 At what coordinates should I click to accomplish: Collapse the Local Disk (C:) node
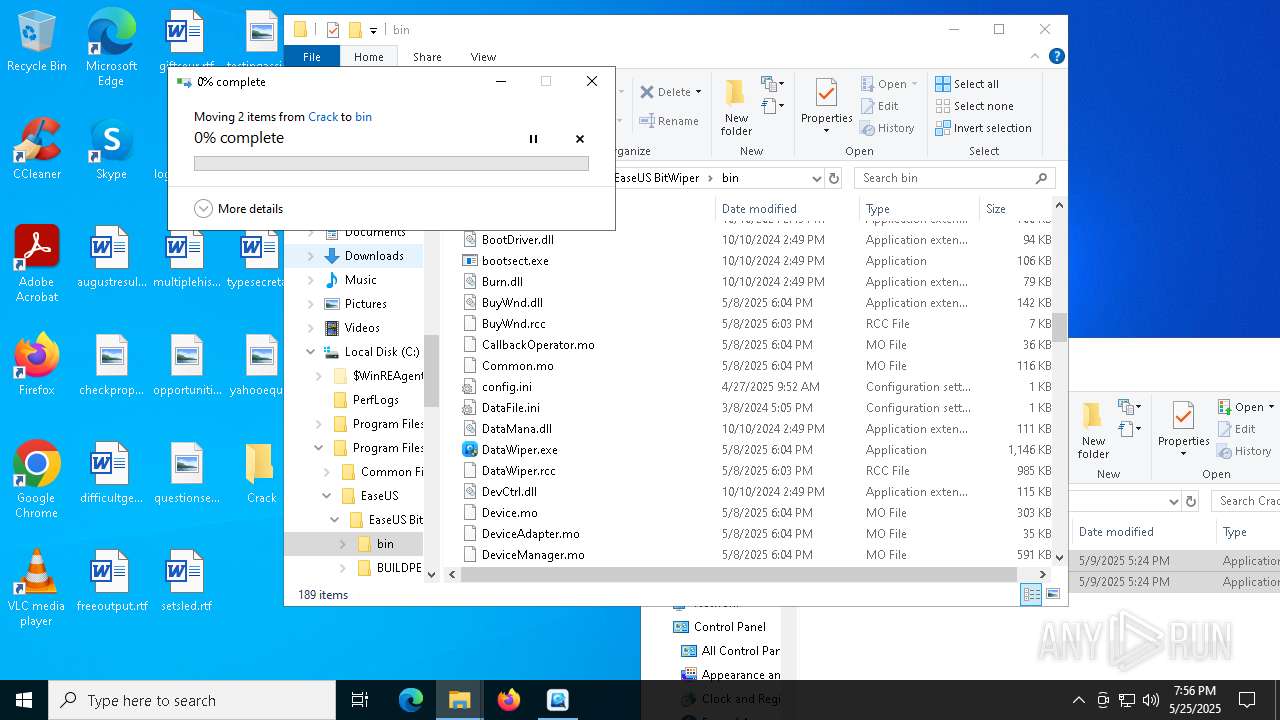coord(310,352)
